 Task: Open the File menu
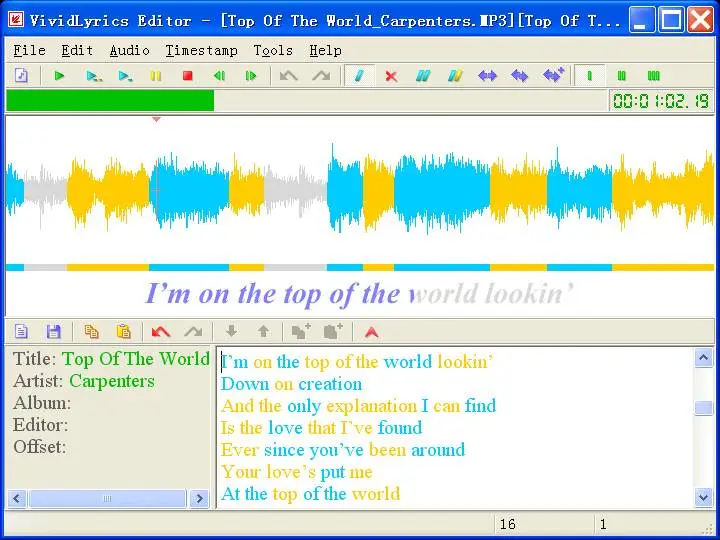pyautogui.click(x=29, y=51)
